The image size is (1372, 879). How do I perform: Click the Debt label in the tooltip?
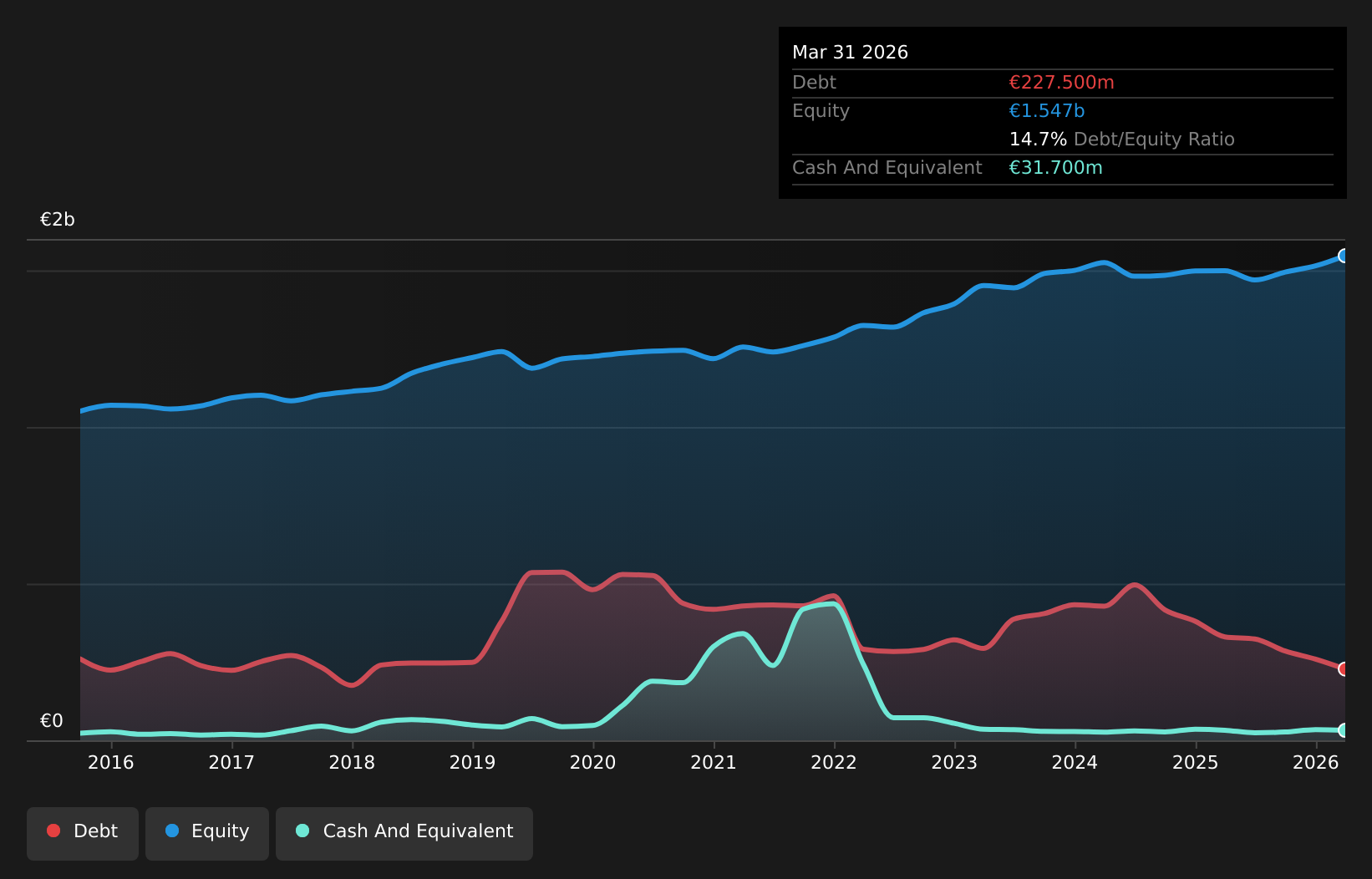pyautogui.click(x=814, y=83)
